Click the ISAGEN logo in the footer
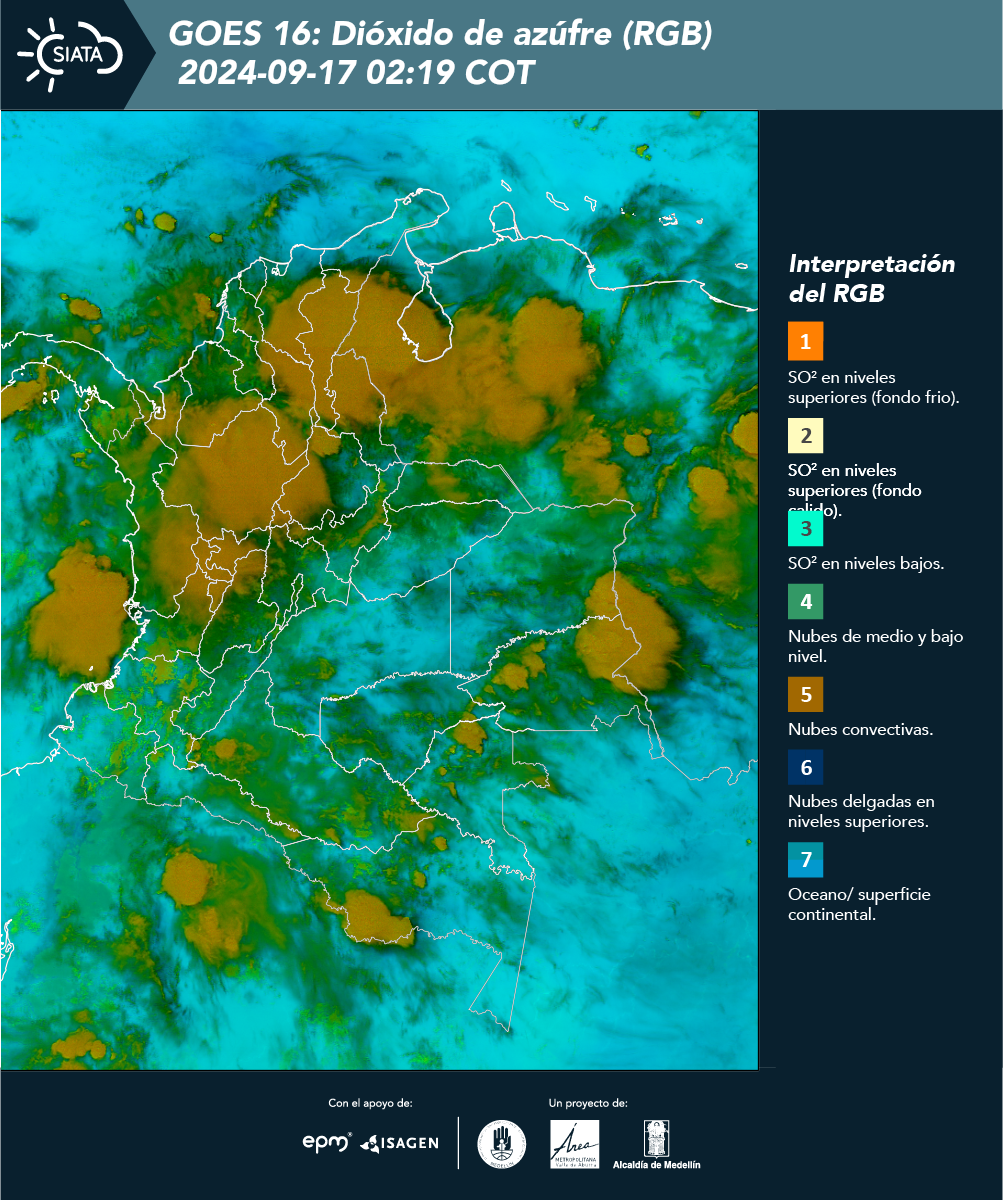 click(x=399, y=1143)
